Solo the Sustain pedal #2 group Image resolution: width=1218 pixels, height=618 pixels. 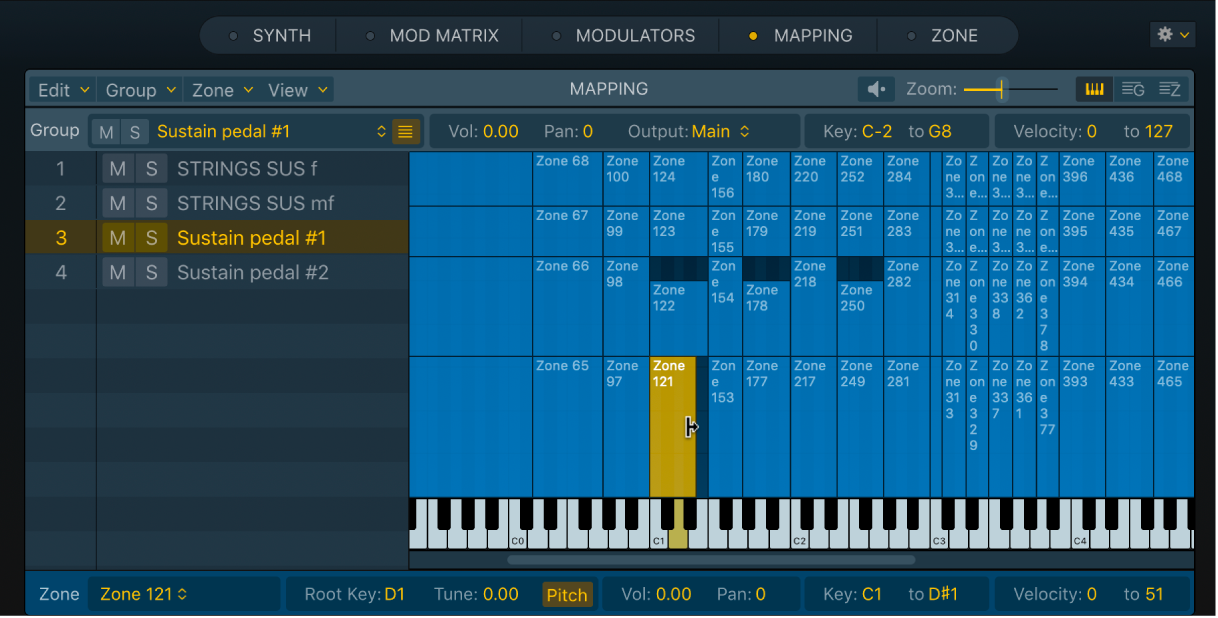[x=151, y=272]
